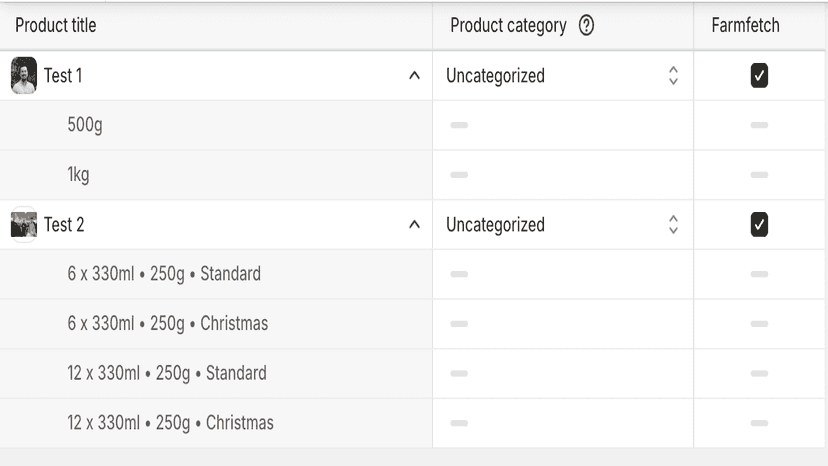828x466 pixels.
Task: Click the Product title column header
Action: click(55, 25)
